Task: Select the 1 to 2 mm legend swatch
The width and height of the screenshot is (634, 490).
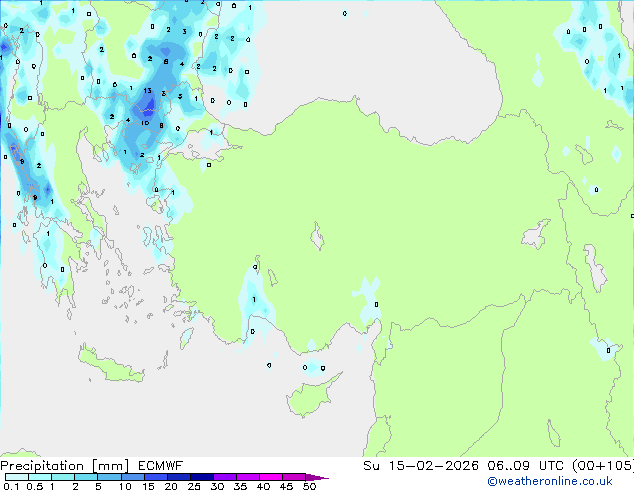Action: click(63, 477)
